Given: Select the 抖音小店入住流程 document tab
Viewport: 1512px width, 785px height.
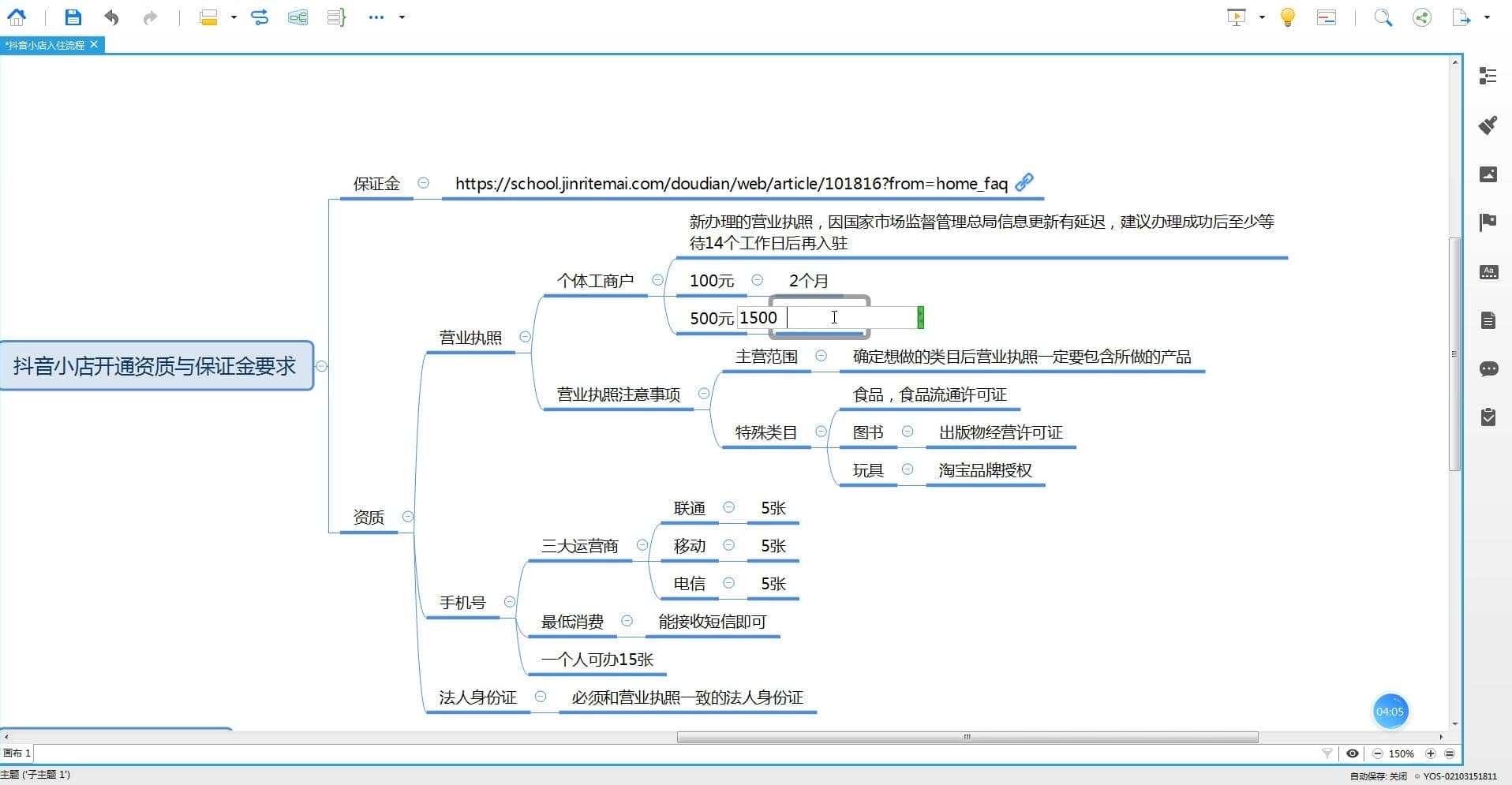Looking at the screenshot, I should [45, 45].
